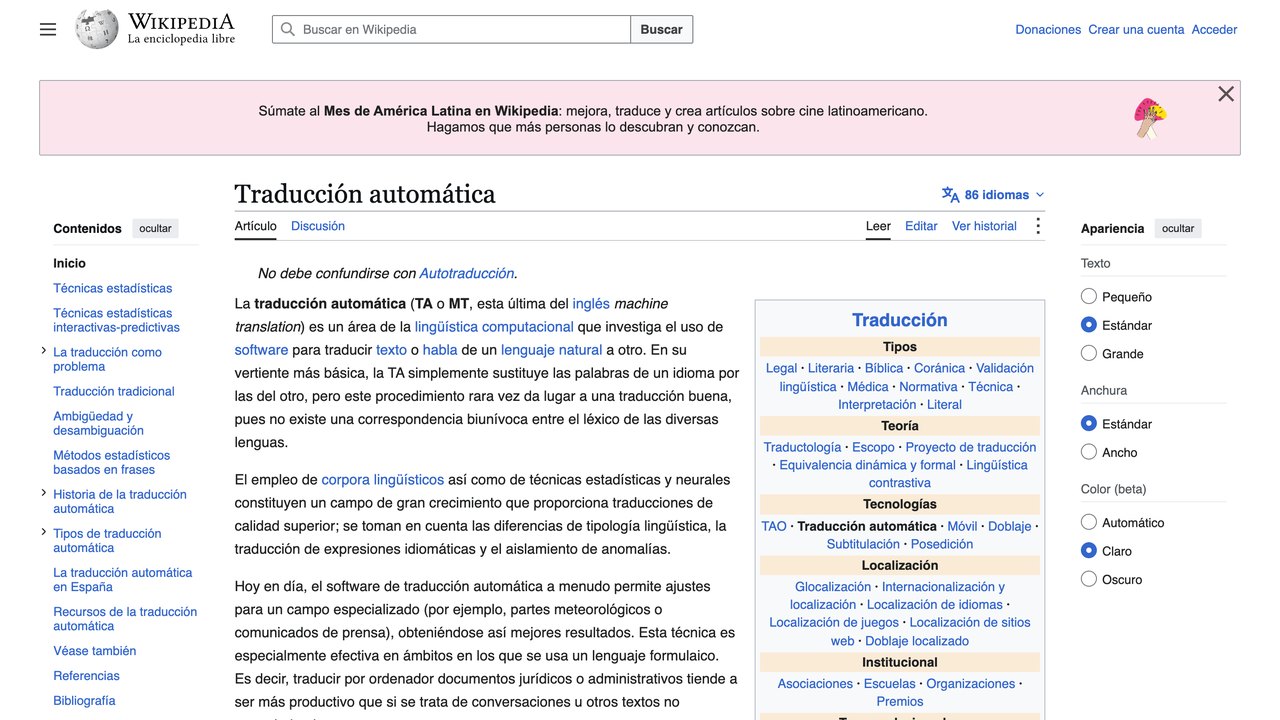Screen dimensions: 1280x720
Task: Open corpora lingüísticos link
Action: 383,479
